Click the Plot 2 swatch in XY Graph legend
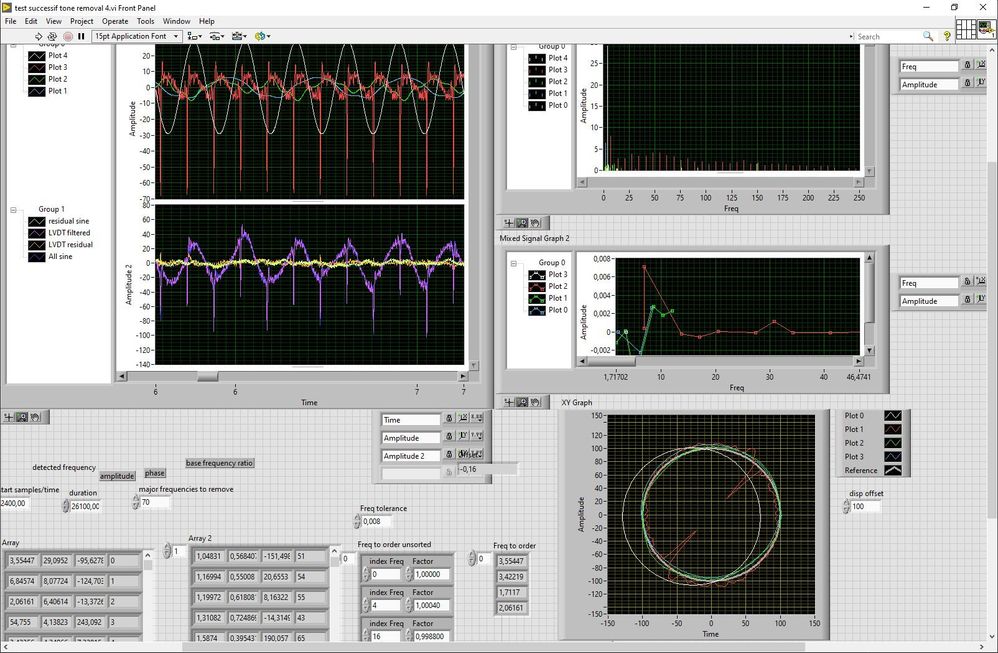The width and height of the screenshot is (998, 653). 893,443
